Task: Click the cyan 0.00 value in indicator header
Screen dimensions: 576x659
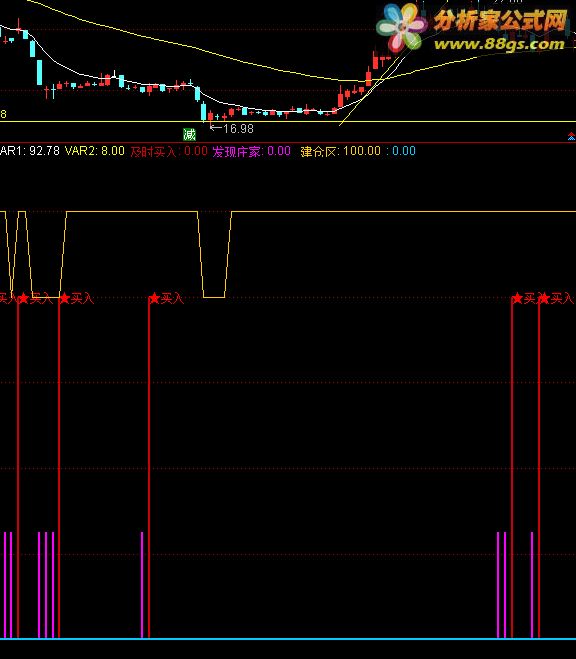Action: pyautogui.click(x=404, y=151)
